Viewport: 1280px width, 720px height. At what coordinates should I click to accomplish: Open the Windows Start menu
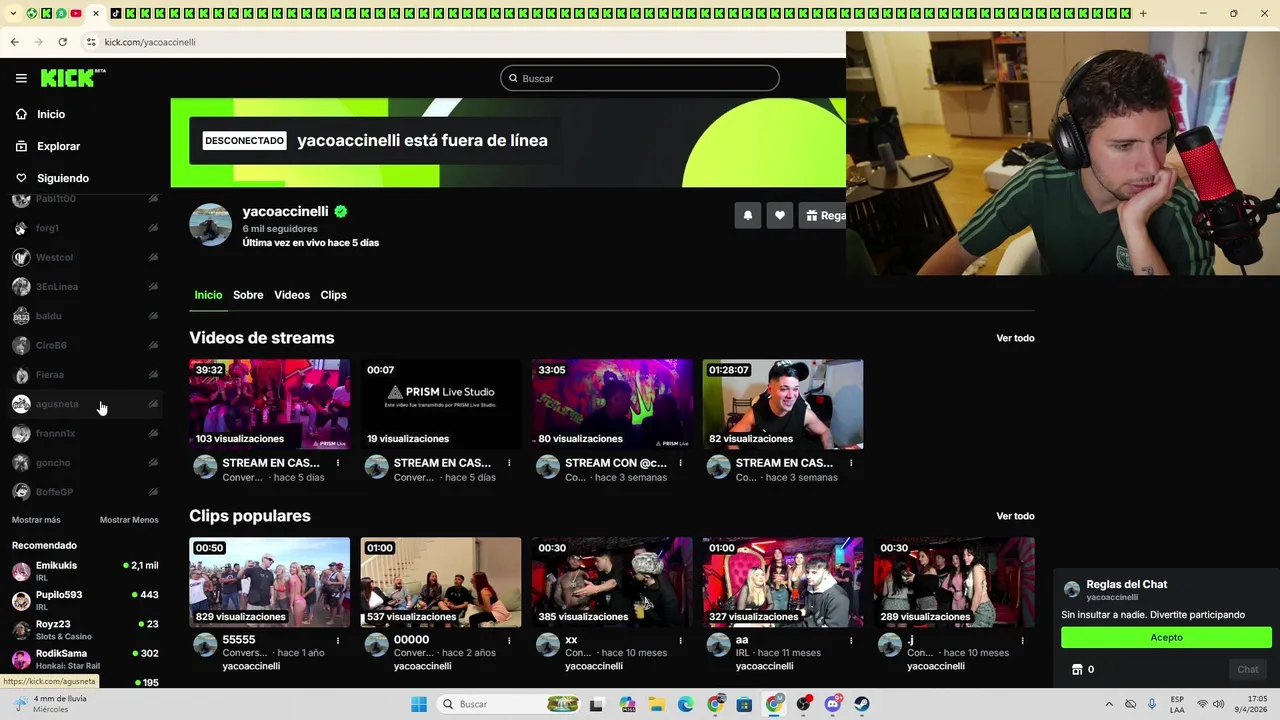(419, 704)
